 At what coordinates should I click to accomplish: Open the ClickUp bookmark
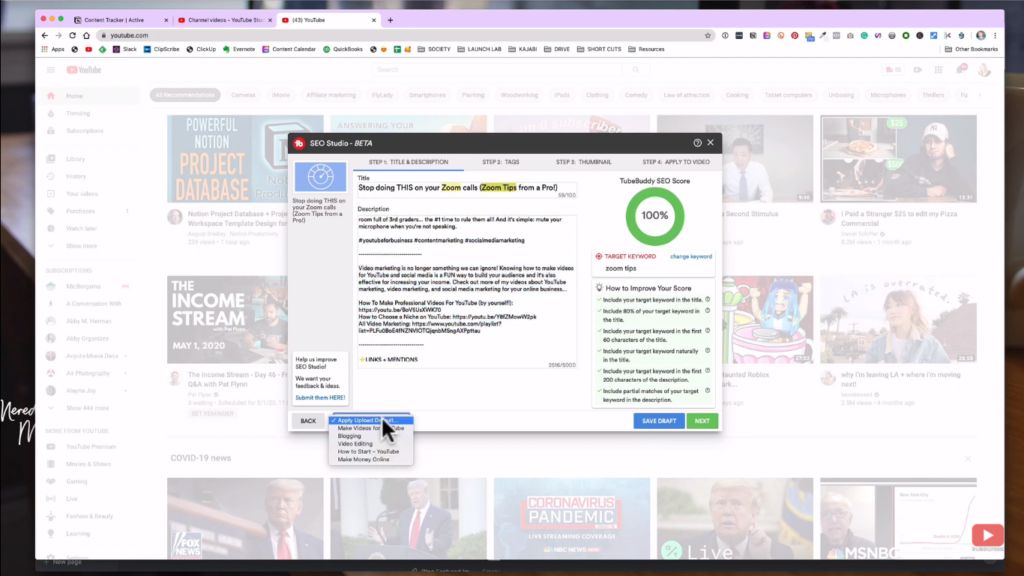(x=201, y=49)
